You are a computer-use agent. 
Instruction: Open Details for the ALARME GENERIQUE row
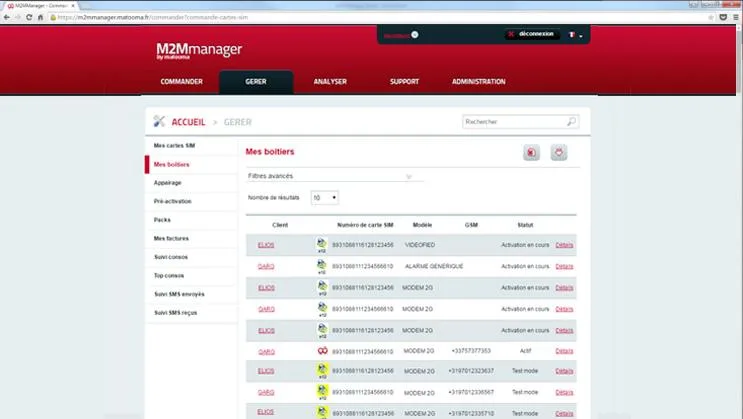click(564, 266)
